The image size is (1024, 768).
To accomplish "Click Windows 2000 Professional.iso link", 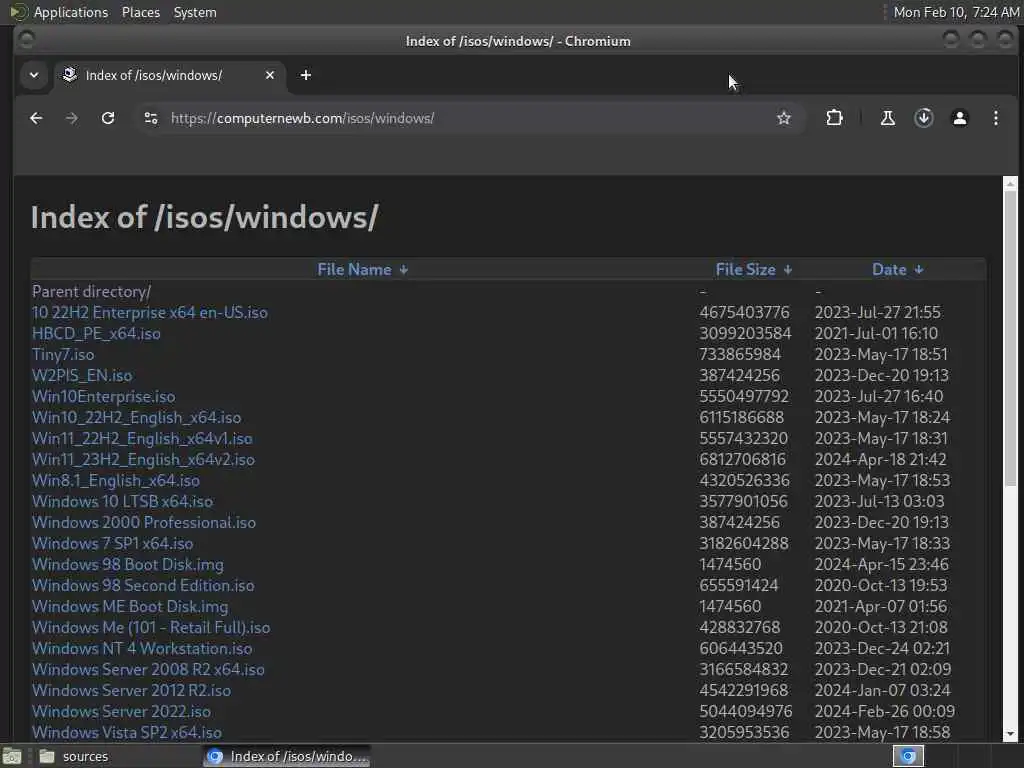I will click(144, 522).
